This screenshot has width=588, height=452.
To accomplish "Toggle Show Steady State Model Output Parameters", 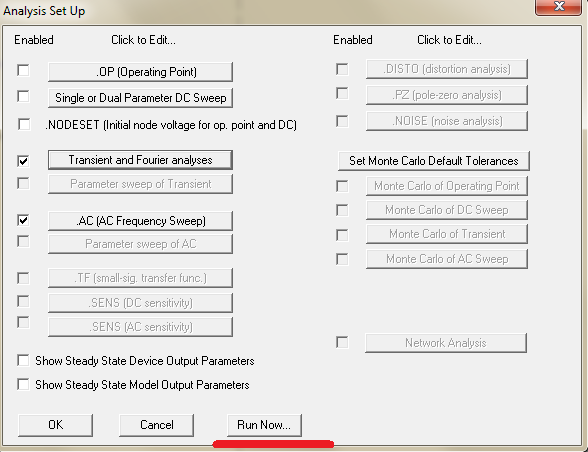I will pos(23,384).
